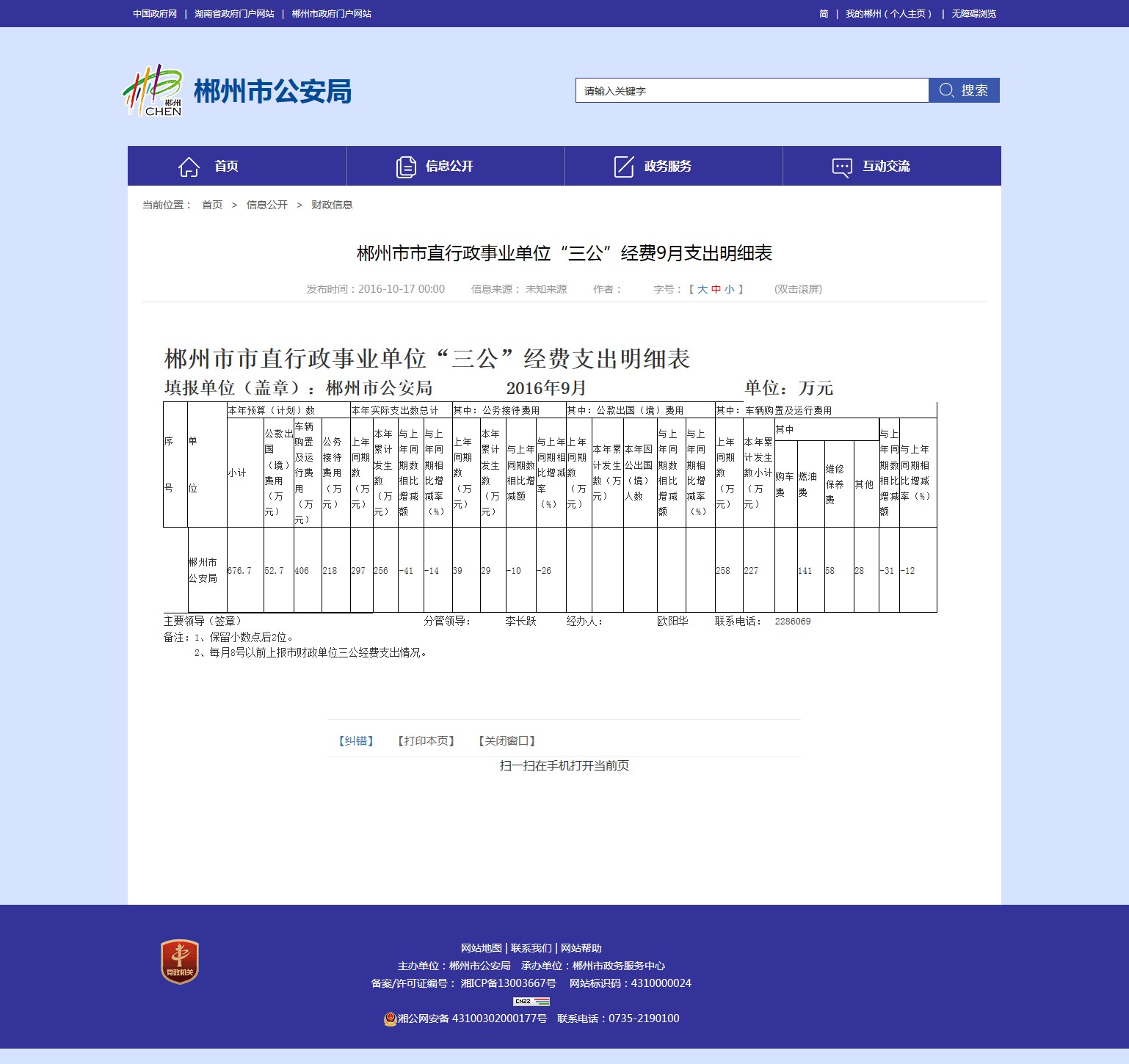Click the name 欧阳华 below the table

672,622
